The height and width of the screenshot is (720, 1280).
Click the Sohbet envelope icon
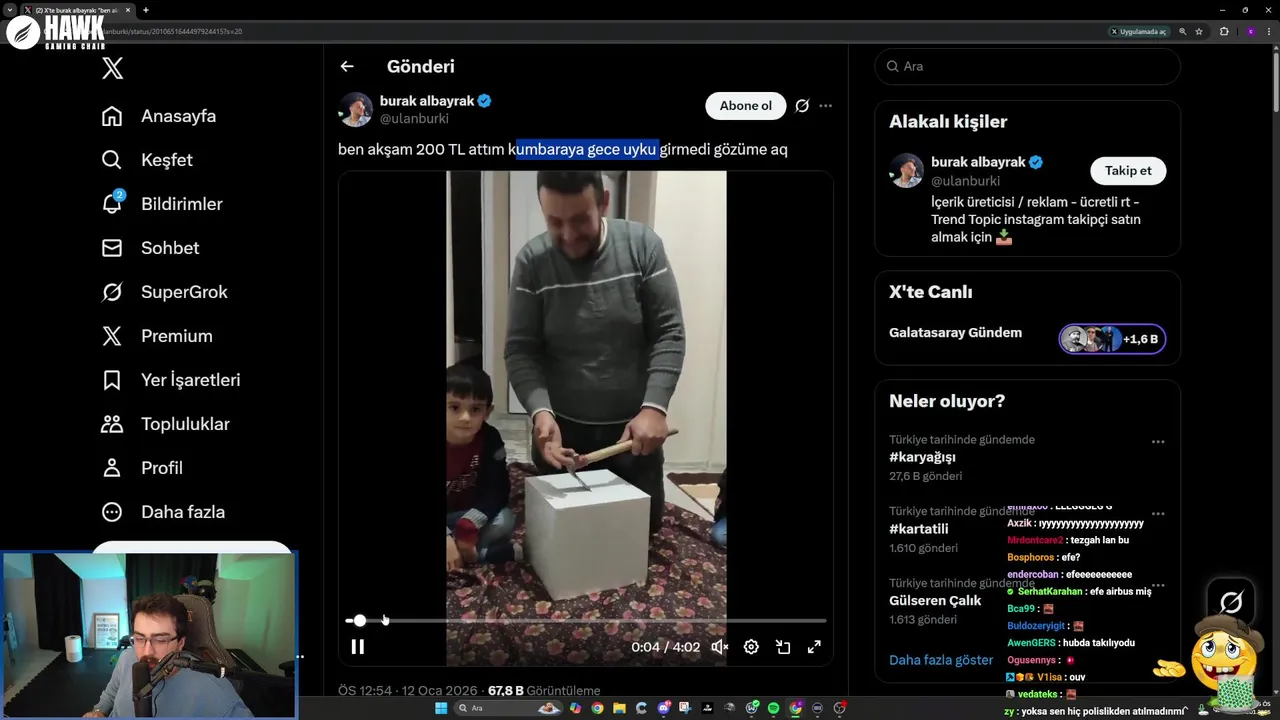point(112,248)
